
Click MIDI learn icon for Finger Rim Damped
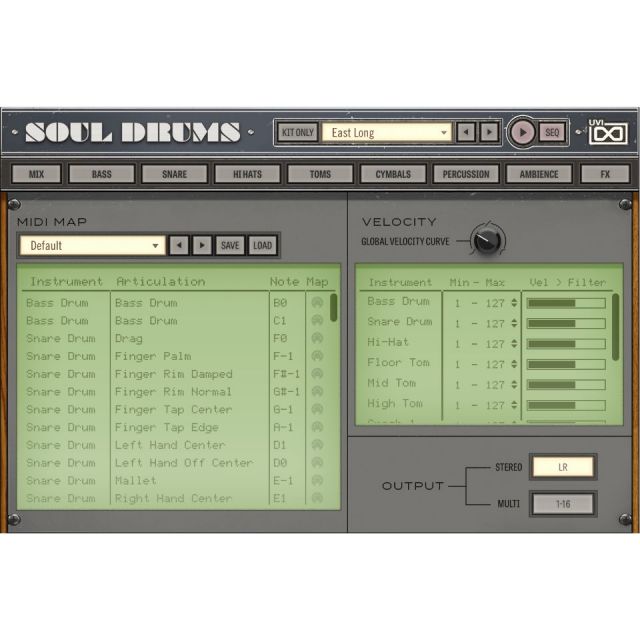(317, 373)
